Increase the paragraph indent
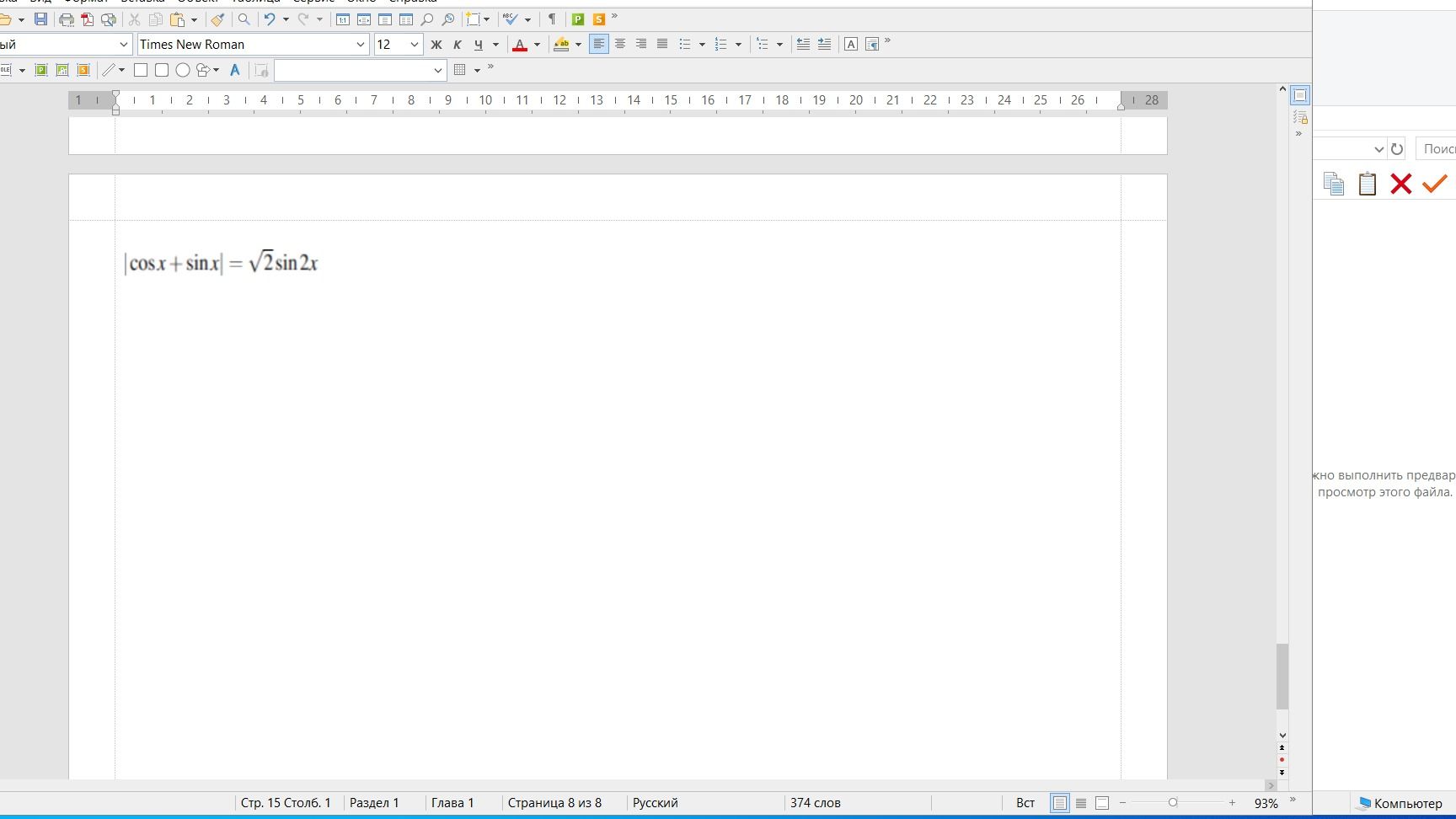 (825, 45)
